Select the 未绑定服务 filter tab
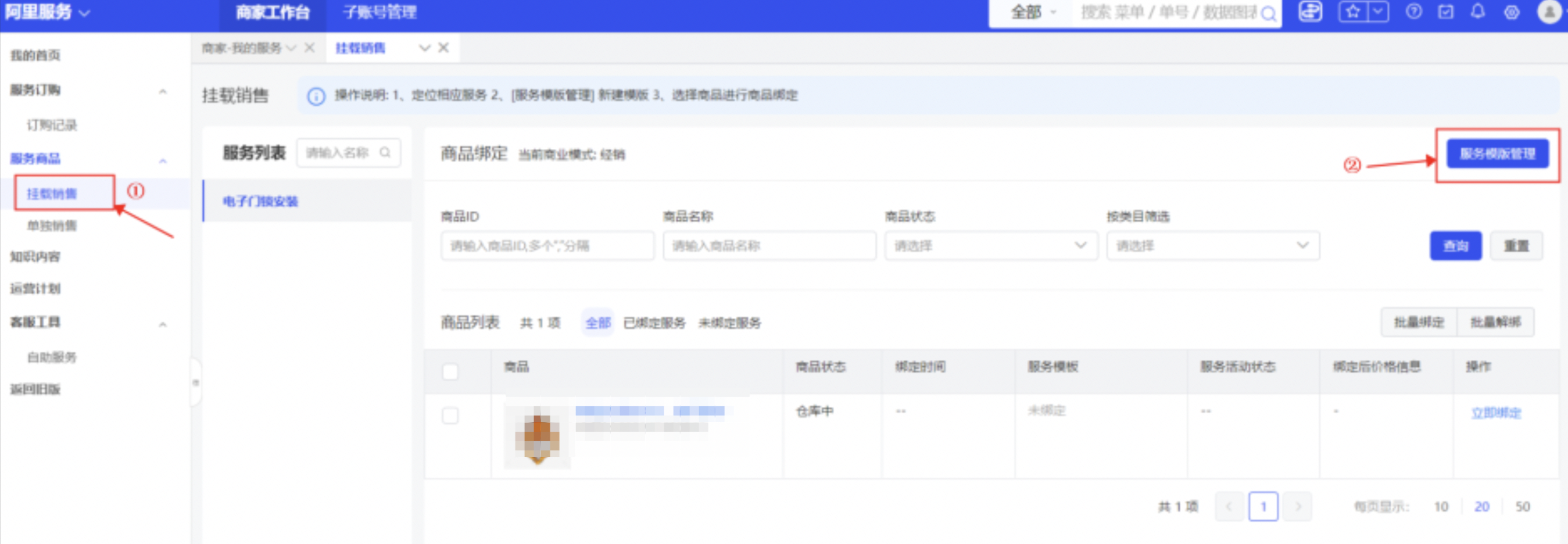This screenshot has height=544, width=1568. click(x=730, y=323)
